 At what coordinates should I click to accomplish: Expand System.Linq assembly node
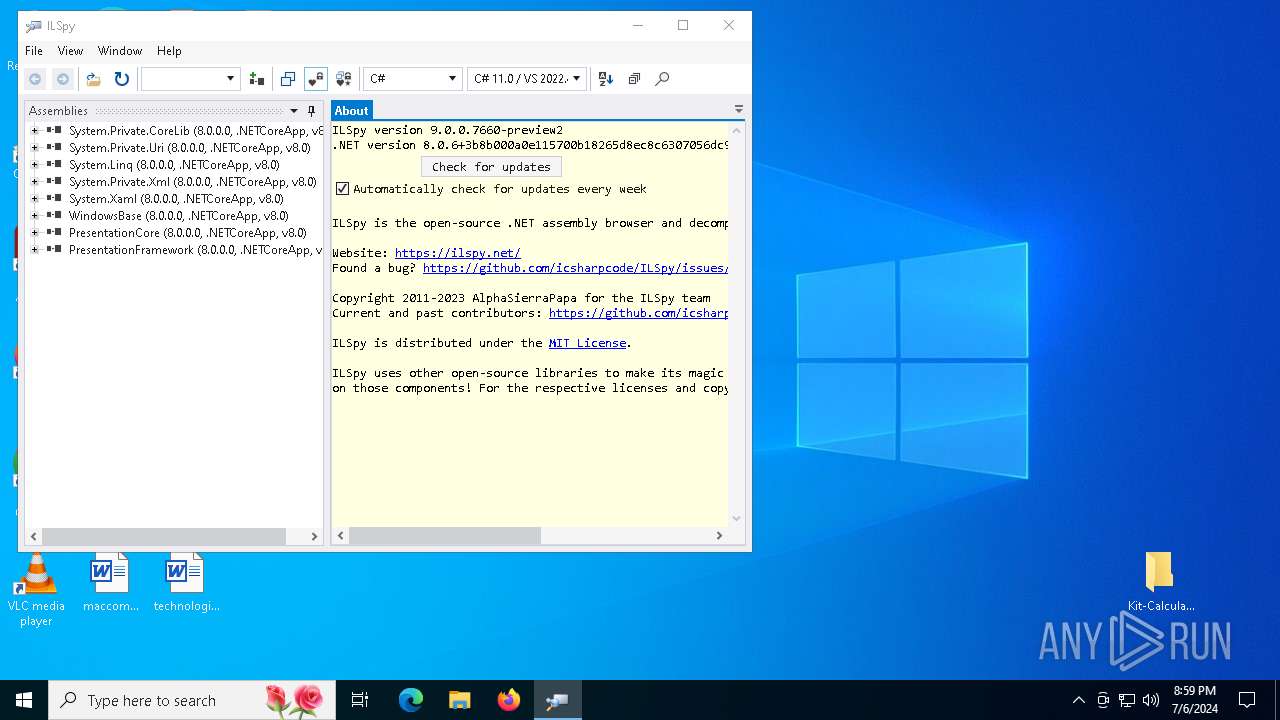tap(34, 165)
